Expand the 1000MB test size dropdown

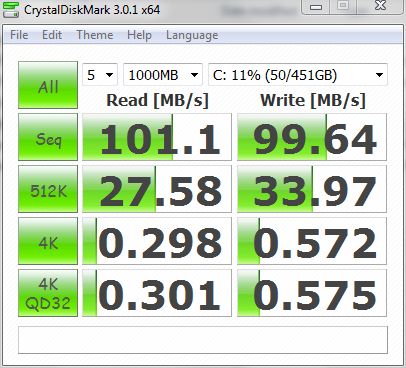coord(163,75)
